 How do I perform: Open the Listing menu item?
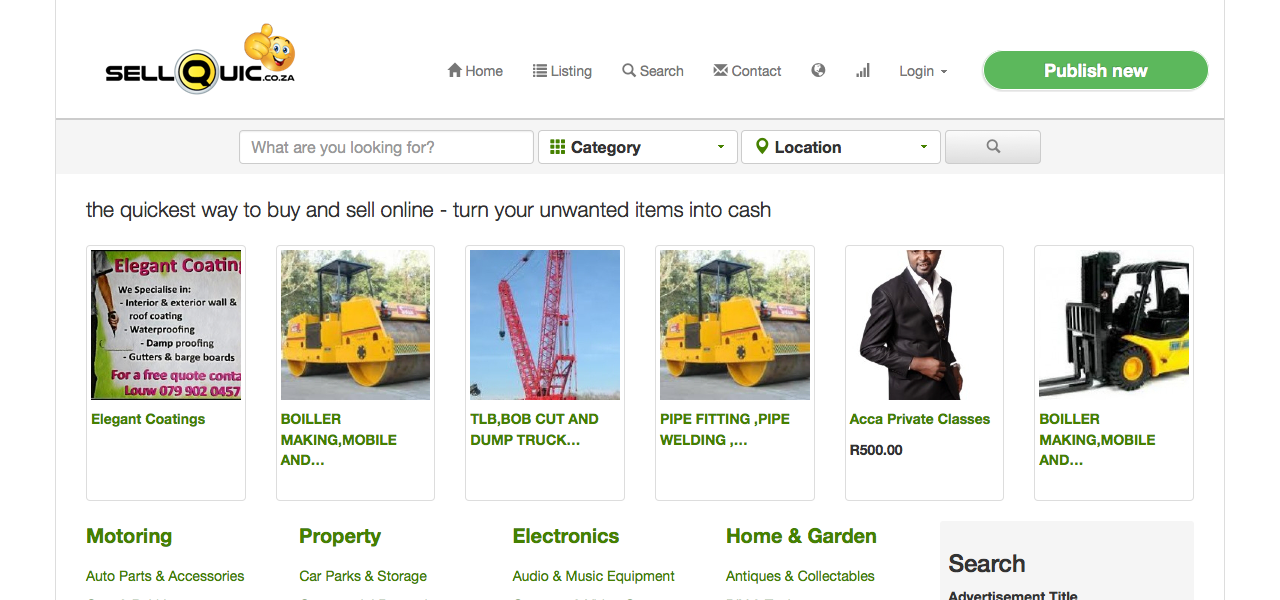tap(562, 71)
